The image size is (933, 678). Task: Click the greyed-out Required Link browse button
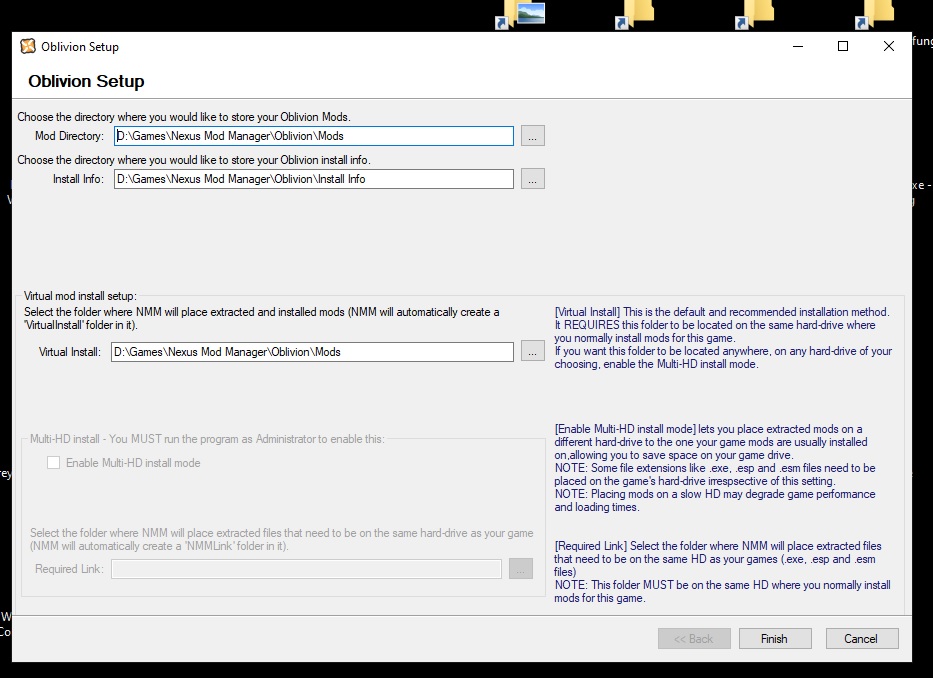click(521, 569)
